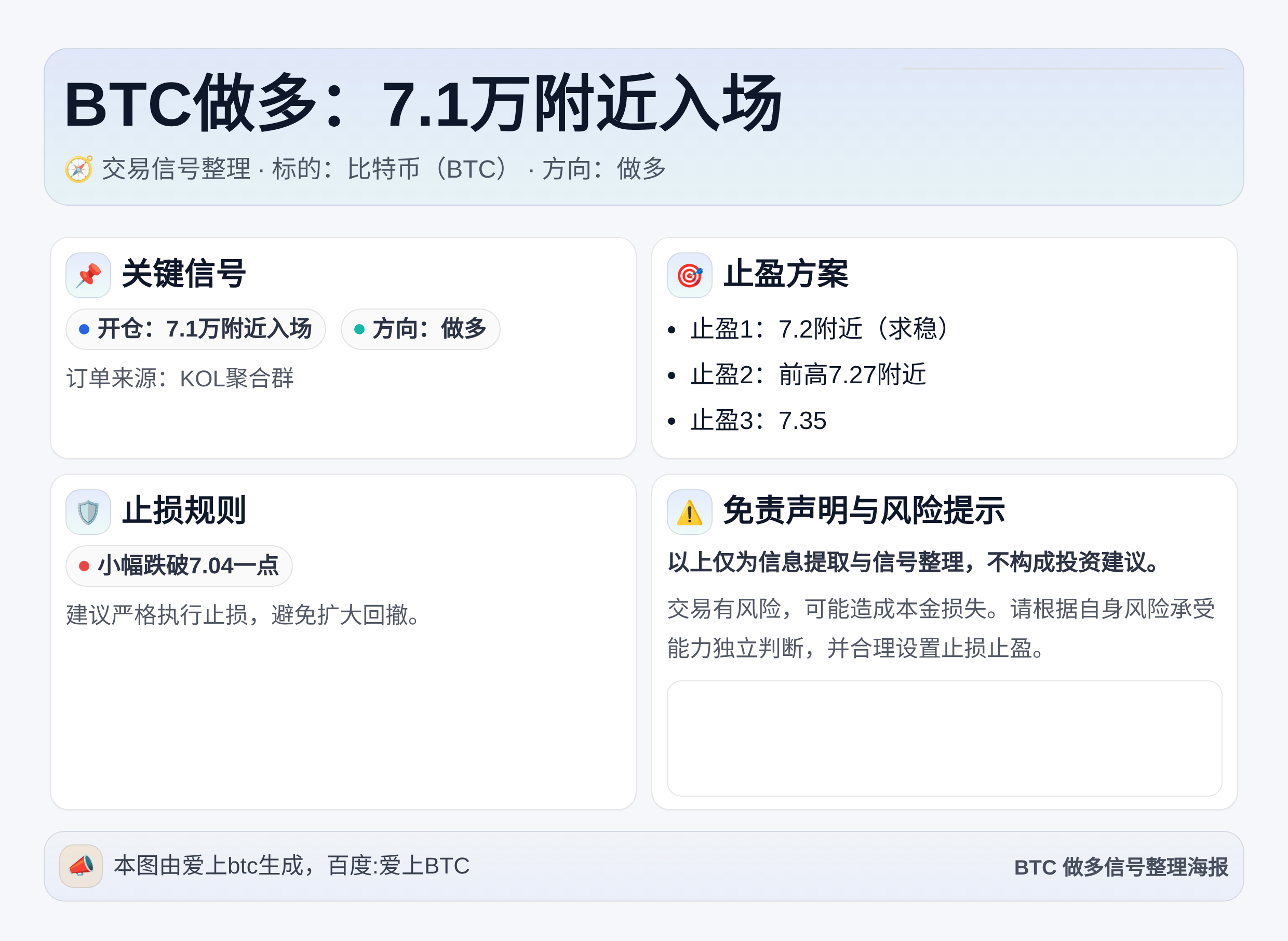Click the teal dot in 方向 pill
The height and width of the screenshot is (941, 1288).
pos(359,329)
